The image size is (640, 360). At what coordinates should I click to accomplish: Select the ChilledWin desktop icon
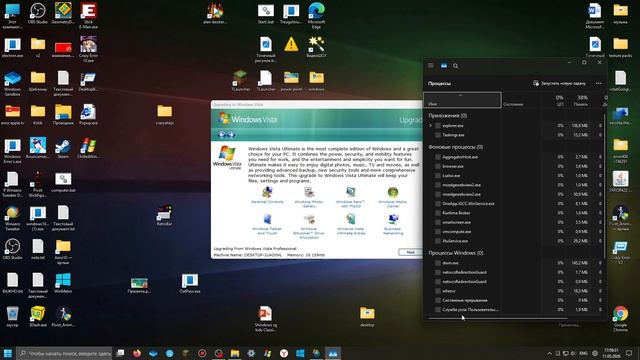[x=88, y=148]
